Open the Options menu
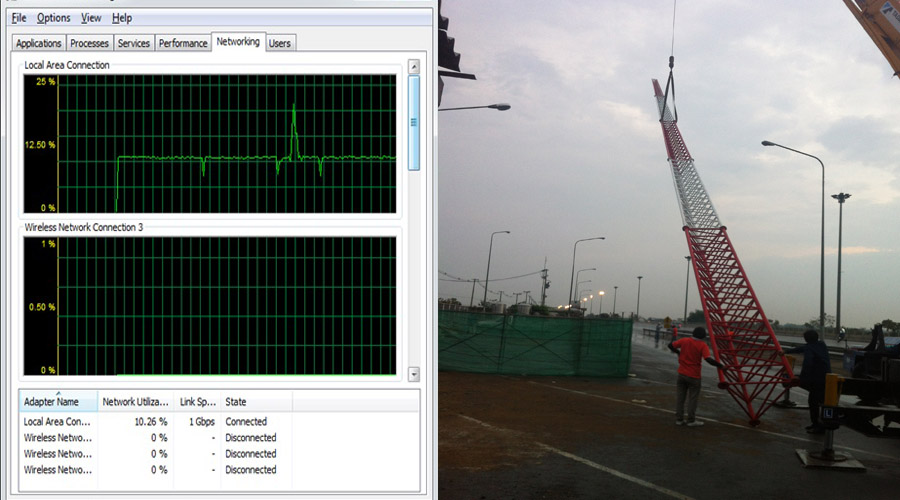This screenshot has height=500, width=900. tap(53, 18)
